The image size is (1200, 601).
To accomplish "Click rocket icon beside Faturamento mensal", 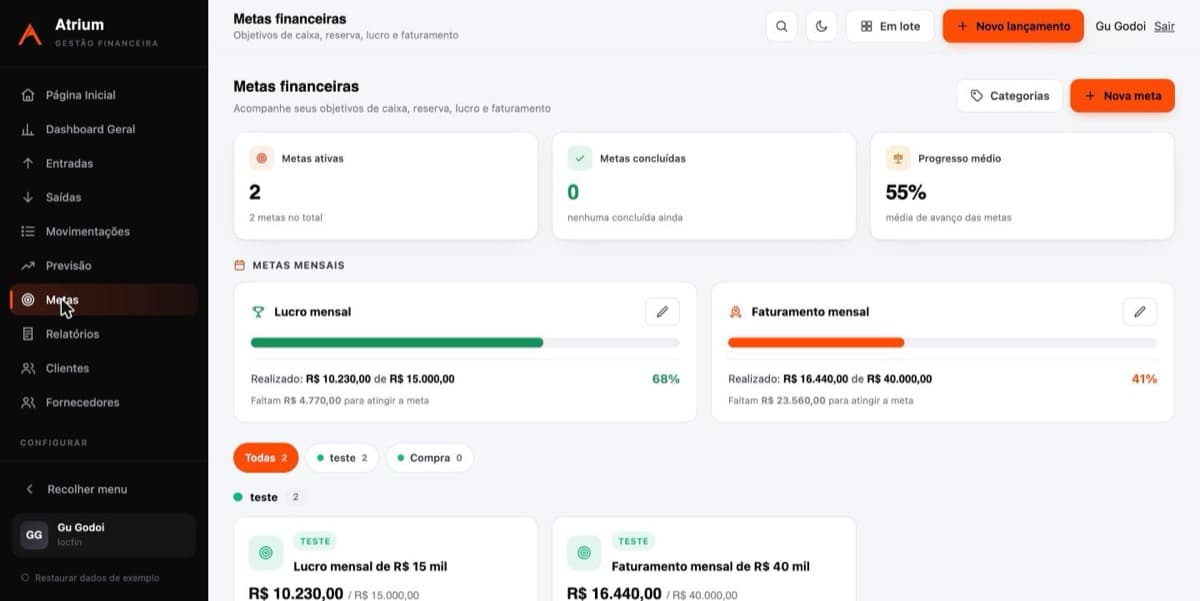I will click(735, 312).
